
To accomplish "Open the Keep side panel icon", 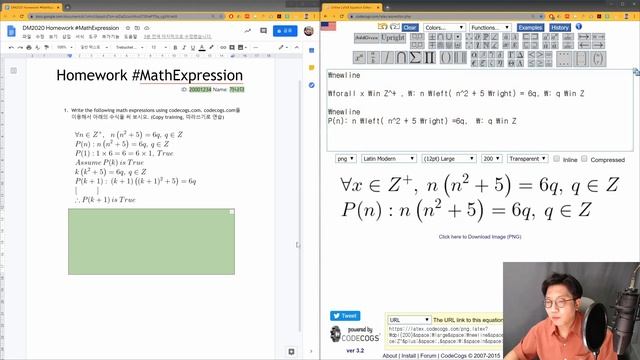I will (311, 68).
